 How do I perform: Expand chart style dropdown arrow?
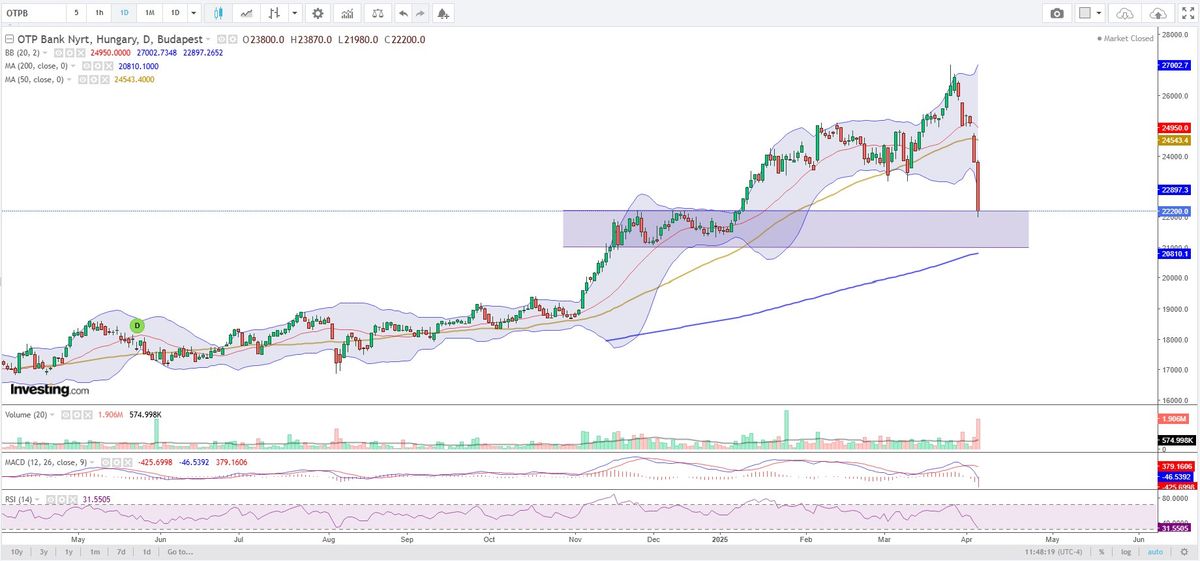tap(295, 13)
